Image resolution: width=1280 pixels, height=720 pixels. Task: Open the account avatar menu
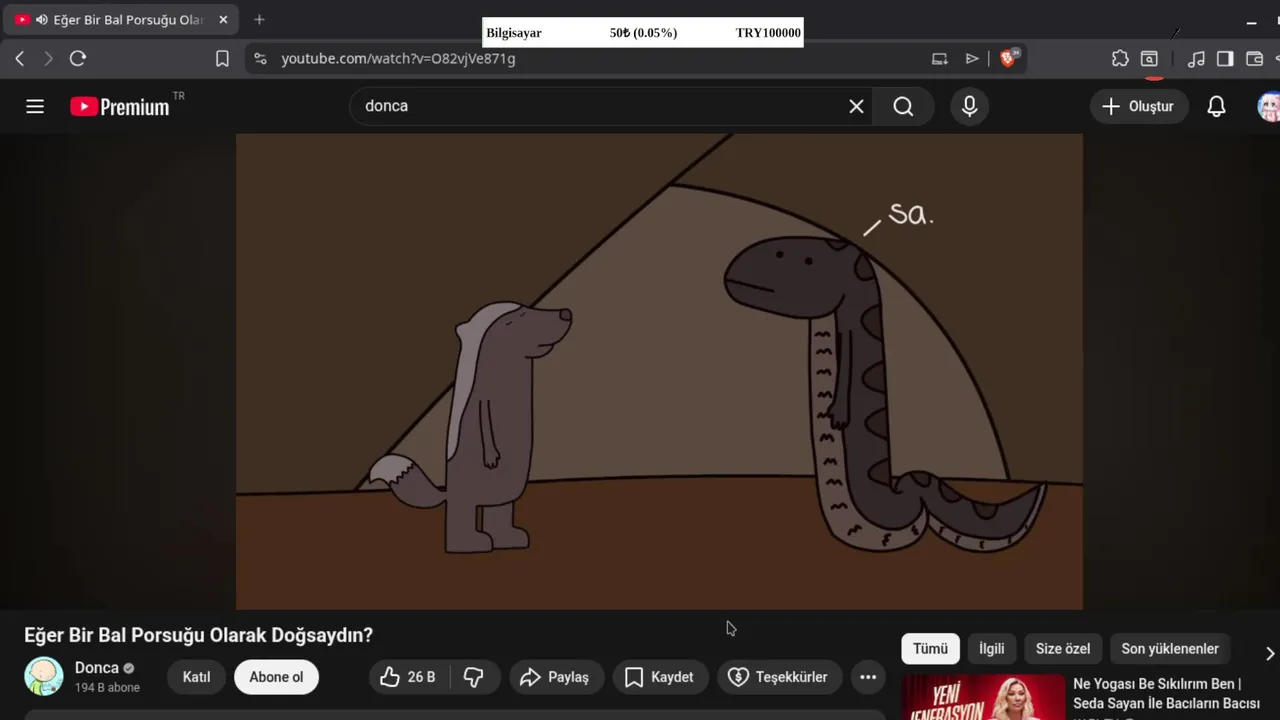[x=1268, y=106]
